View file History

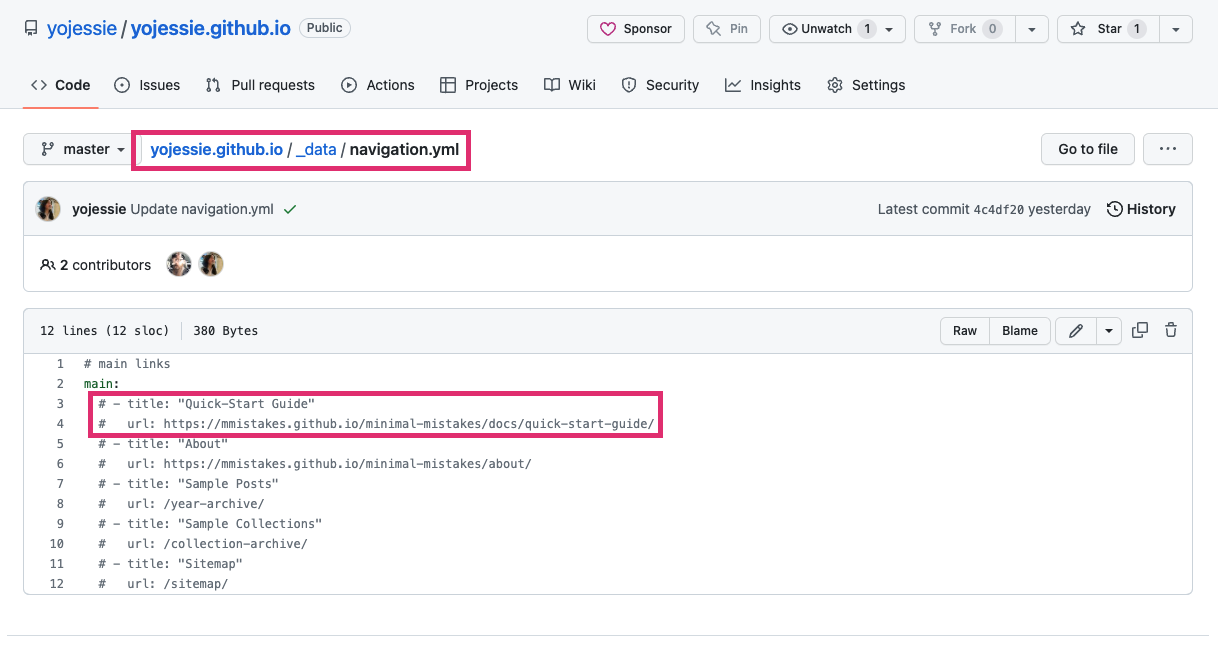1141,209
